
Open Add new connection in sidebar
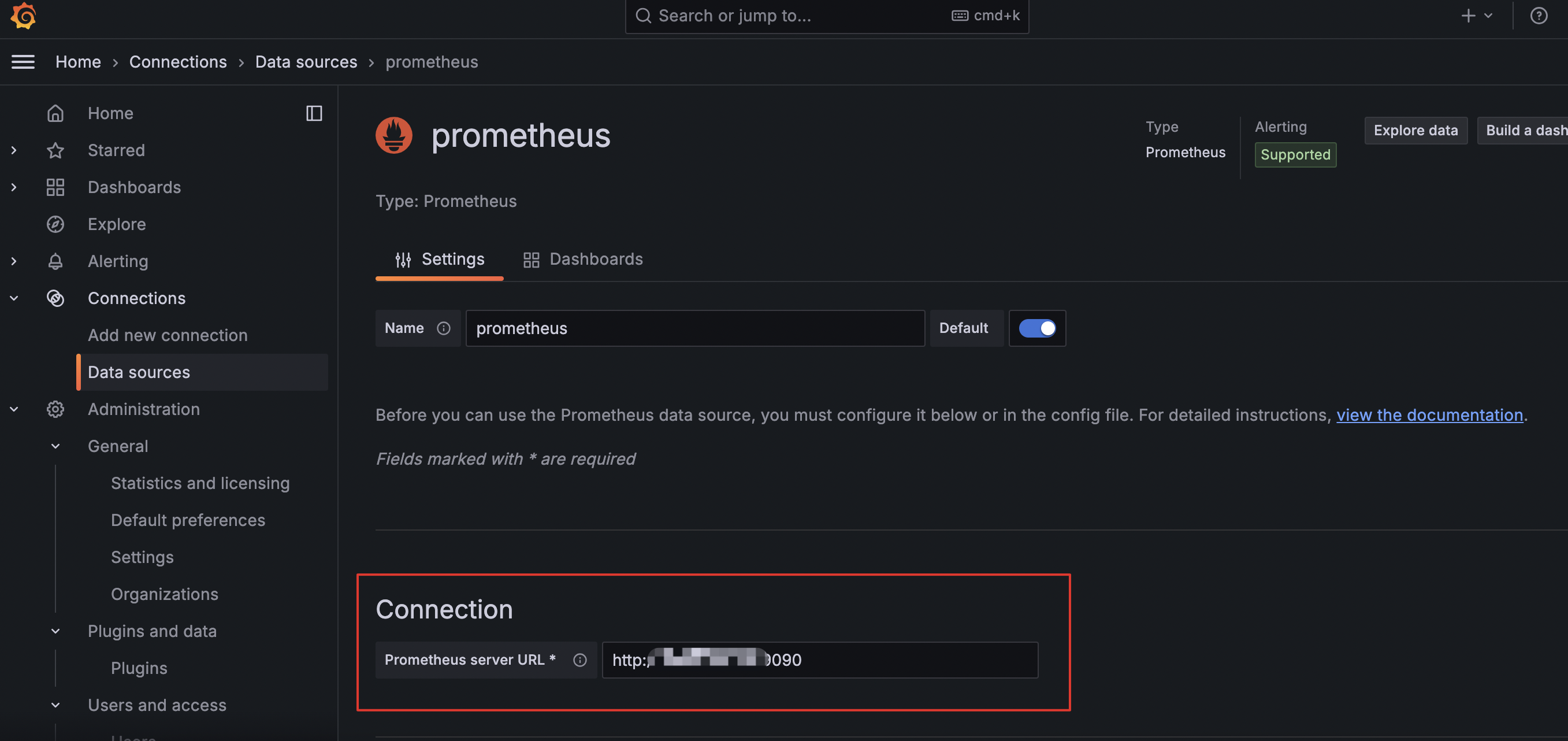click(x=168, y=335)
